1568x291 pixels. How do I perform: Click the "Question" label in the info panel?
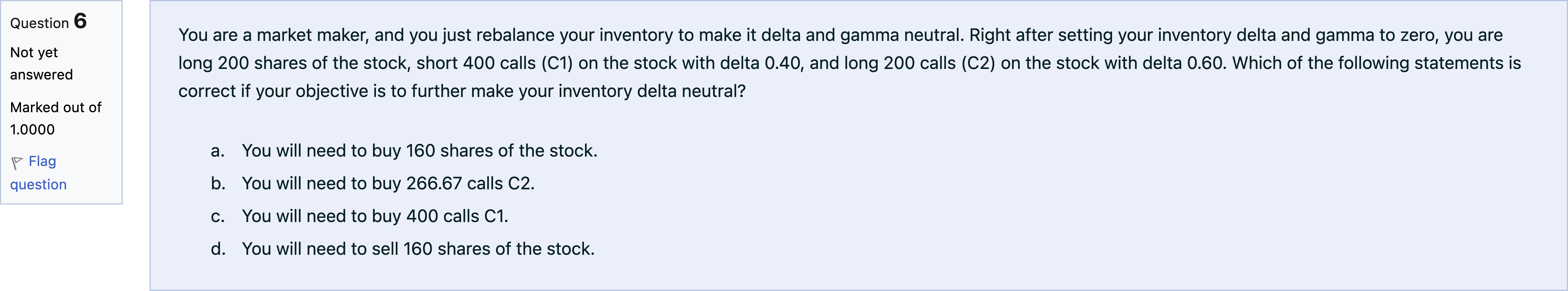39,23
